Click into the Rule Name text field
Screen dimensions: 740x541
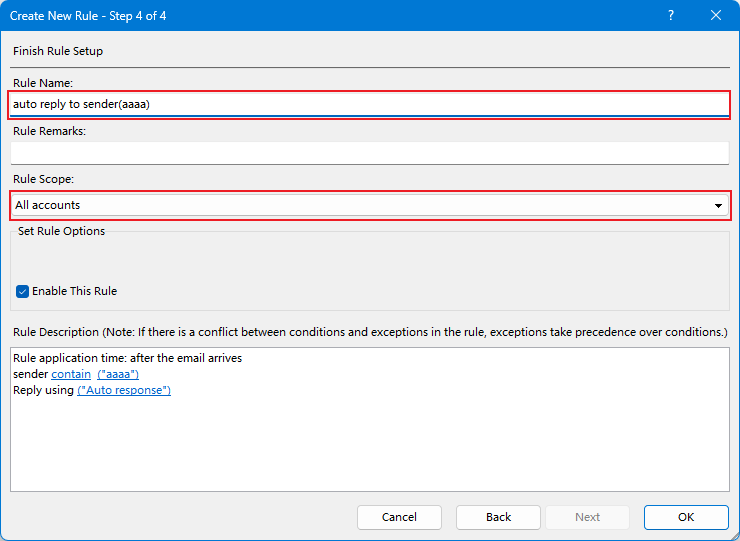[x=370, y=104]
